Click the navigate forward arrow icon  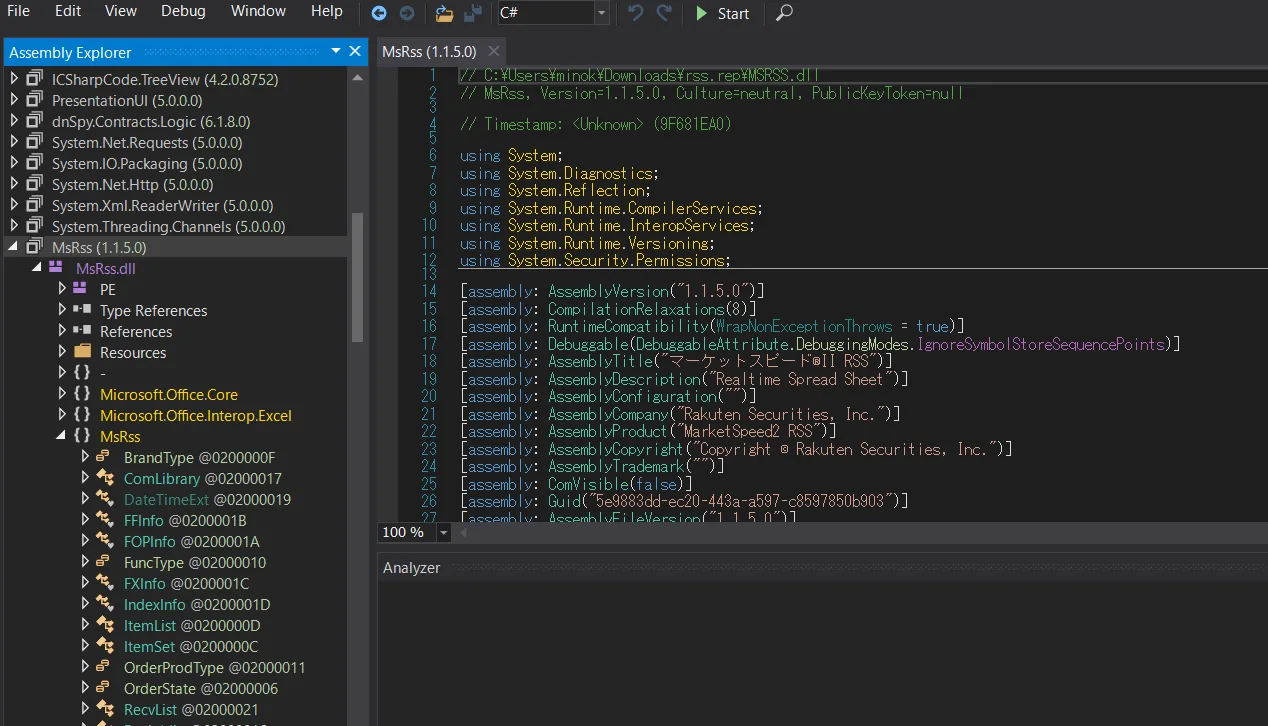pyautogui.click(x=407, y=13)
